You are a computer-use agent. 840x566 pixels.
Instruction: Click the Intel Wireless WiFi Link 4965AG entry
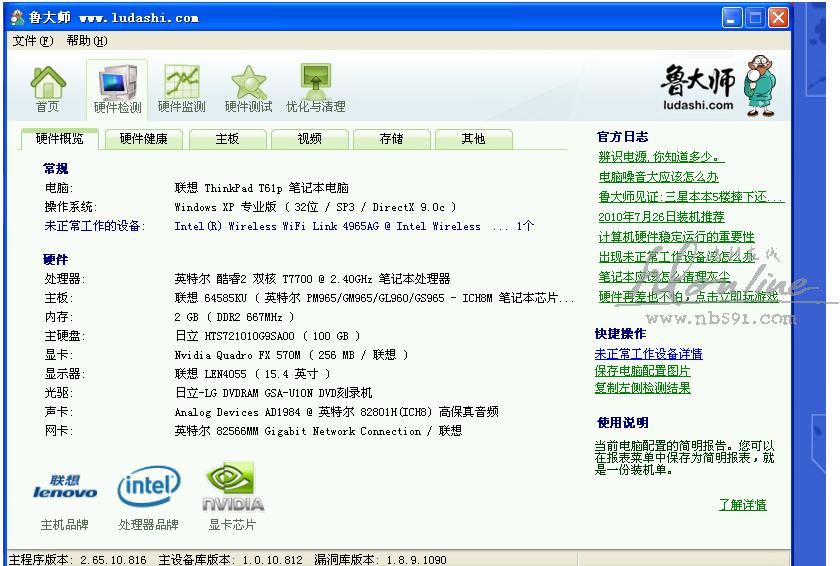pos(354,226)
